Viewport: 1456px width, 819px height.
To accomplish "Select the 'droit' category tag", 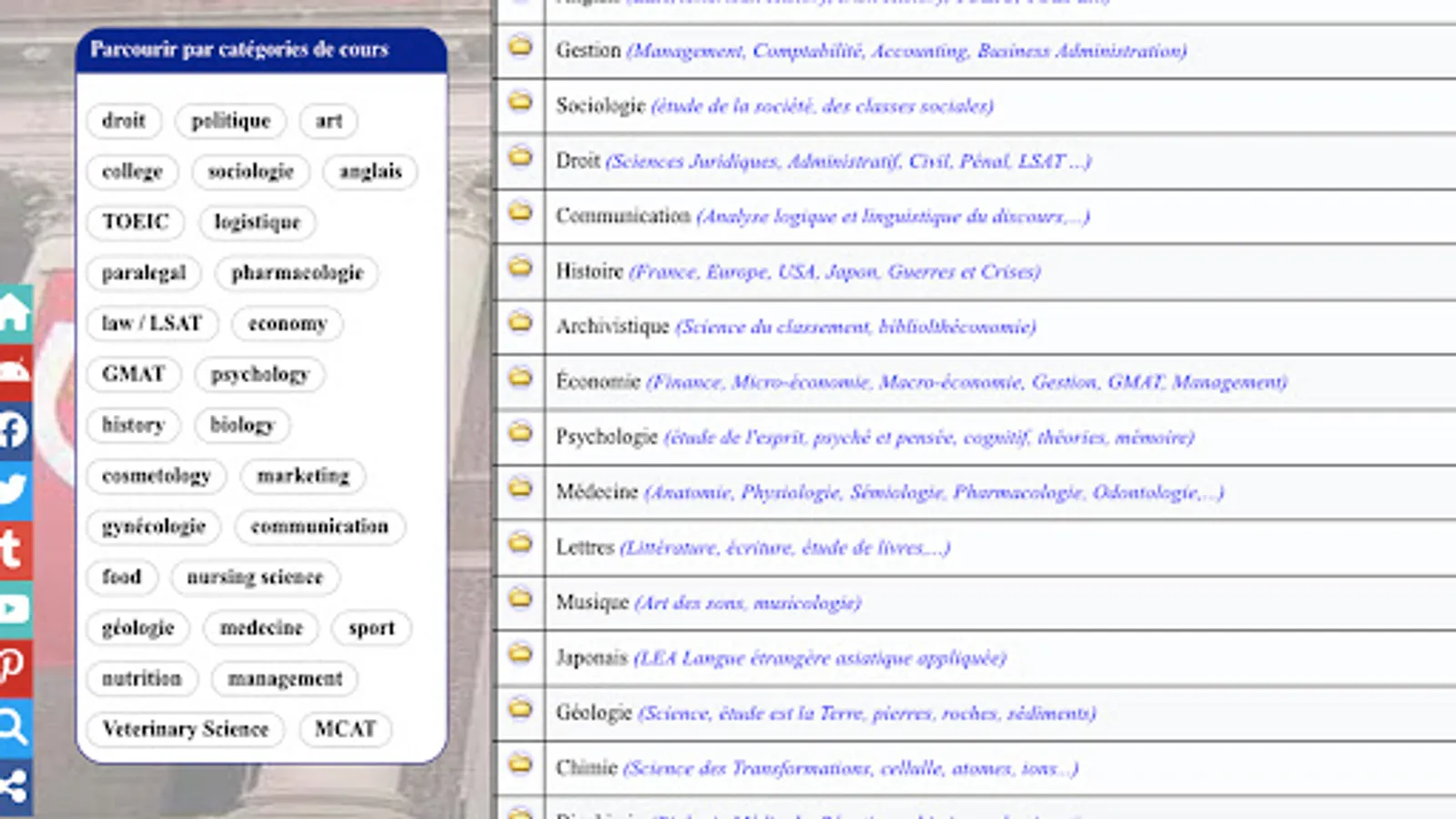I will 124,120.
